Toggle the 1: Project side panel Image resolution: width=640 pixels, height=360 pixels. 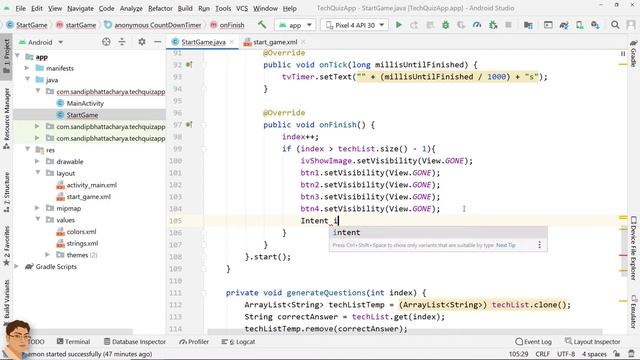7,56
